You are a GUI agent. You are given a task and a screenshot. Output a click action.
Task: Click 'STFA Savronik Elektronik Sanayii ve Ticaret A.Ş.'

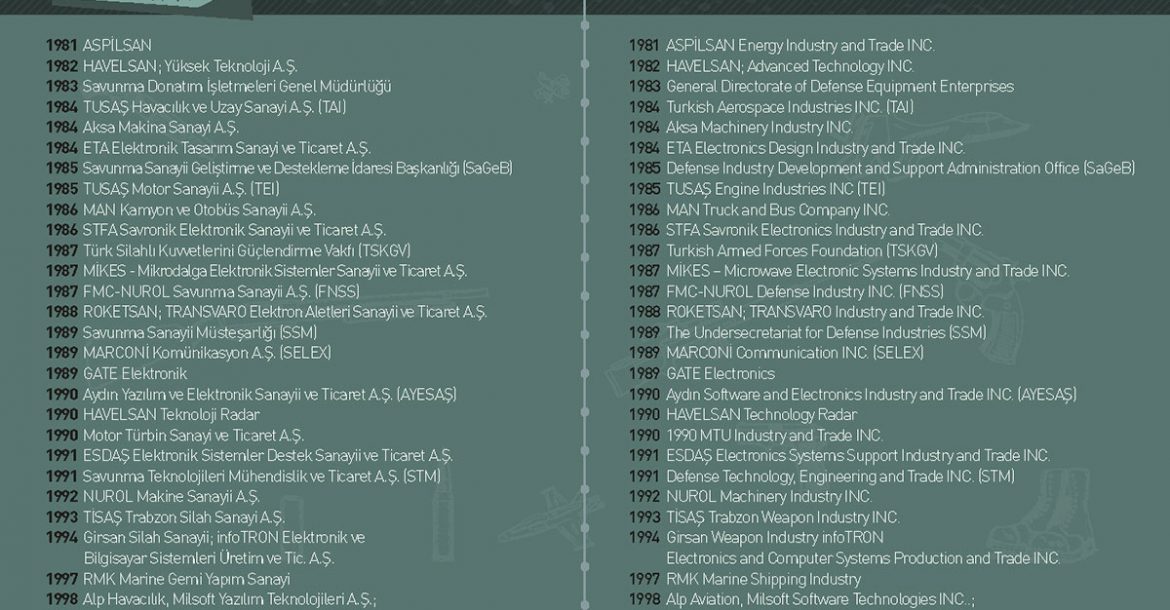point(234,230)
